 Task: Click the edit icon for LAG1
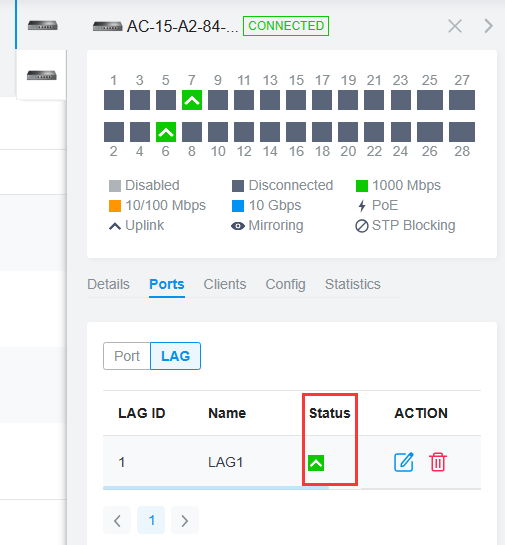tap(404, 462)
